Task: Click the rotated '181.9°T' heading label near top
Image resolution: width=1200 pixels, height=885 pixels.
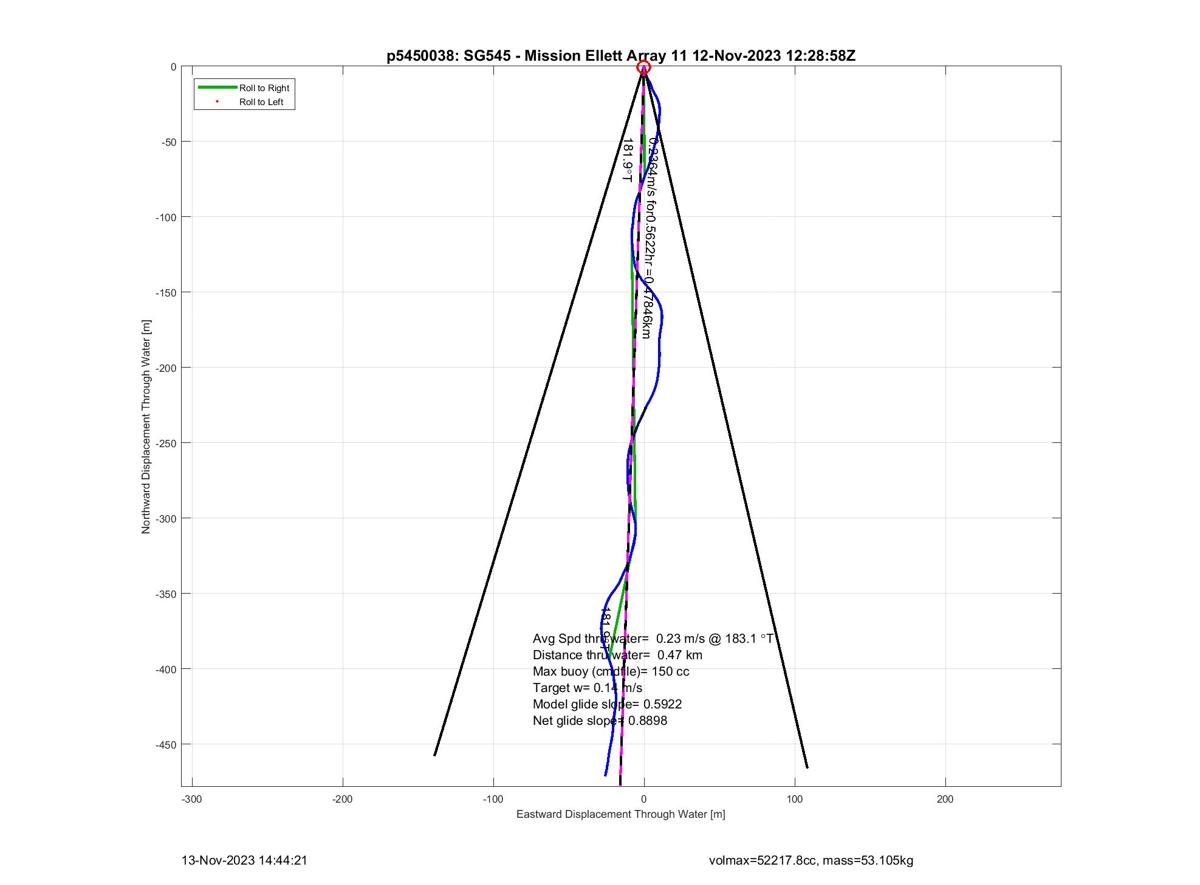Action: [x=627, y=160]
